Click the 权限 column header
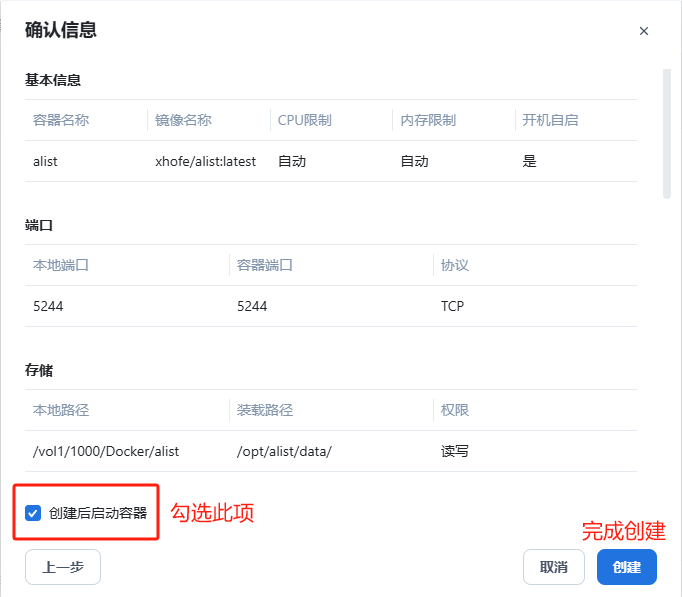The width and height of the screenshot is (682, 597). tap(455, 410)
